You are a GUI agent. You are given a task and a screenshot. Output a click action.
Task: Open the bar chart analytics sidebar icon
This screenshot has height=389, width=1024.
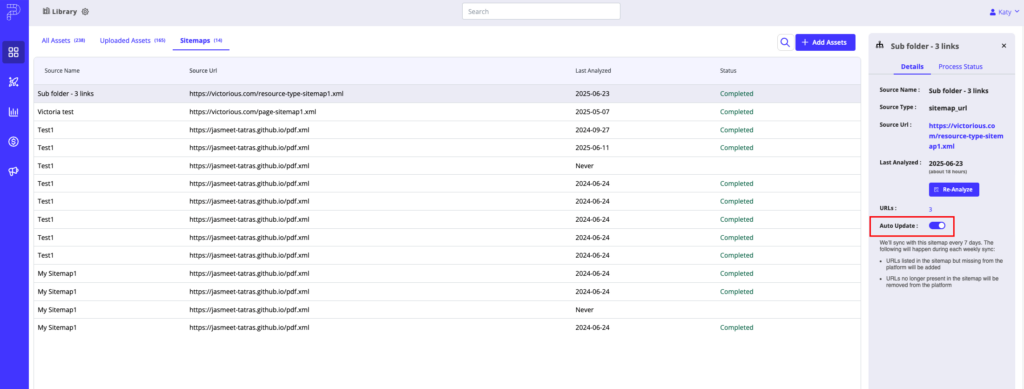pos(14,112)
